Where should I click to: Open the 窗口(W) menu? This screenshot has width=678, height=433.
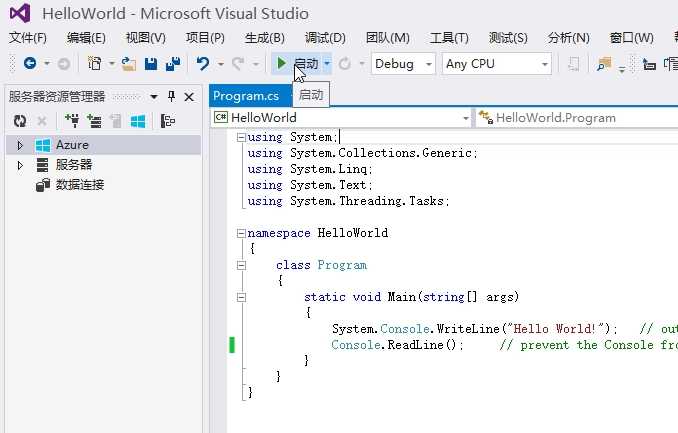631,38
